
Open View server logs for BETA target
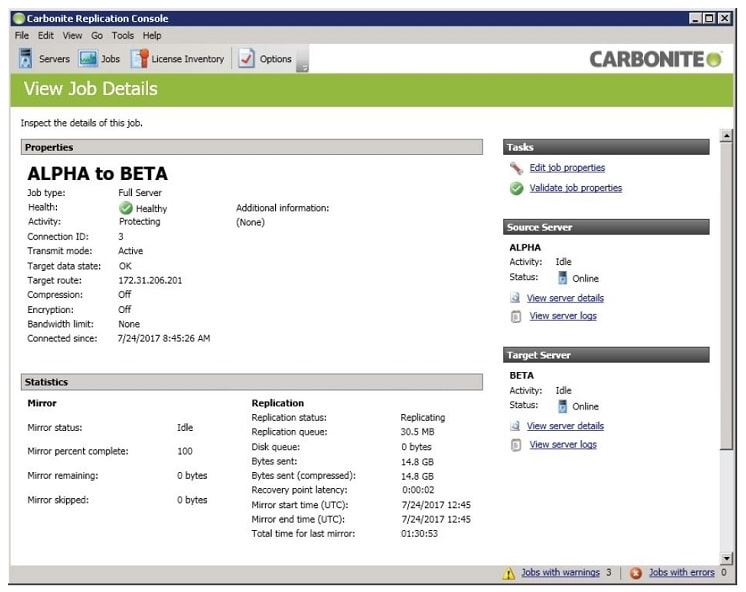coord(562,444)
